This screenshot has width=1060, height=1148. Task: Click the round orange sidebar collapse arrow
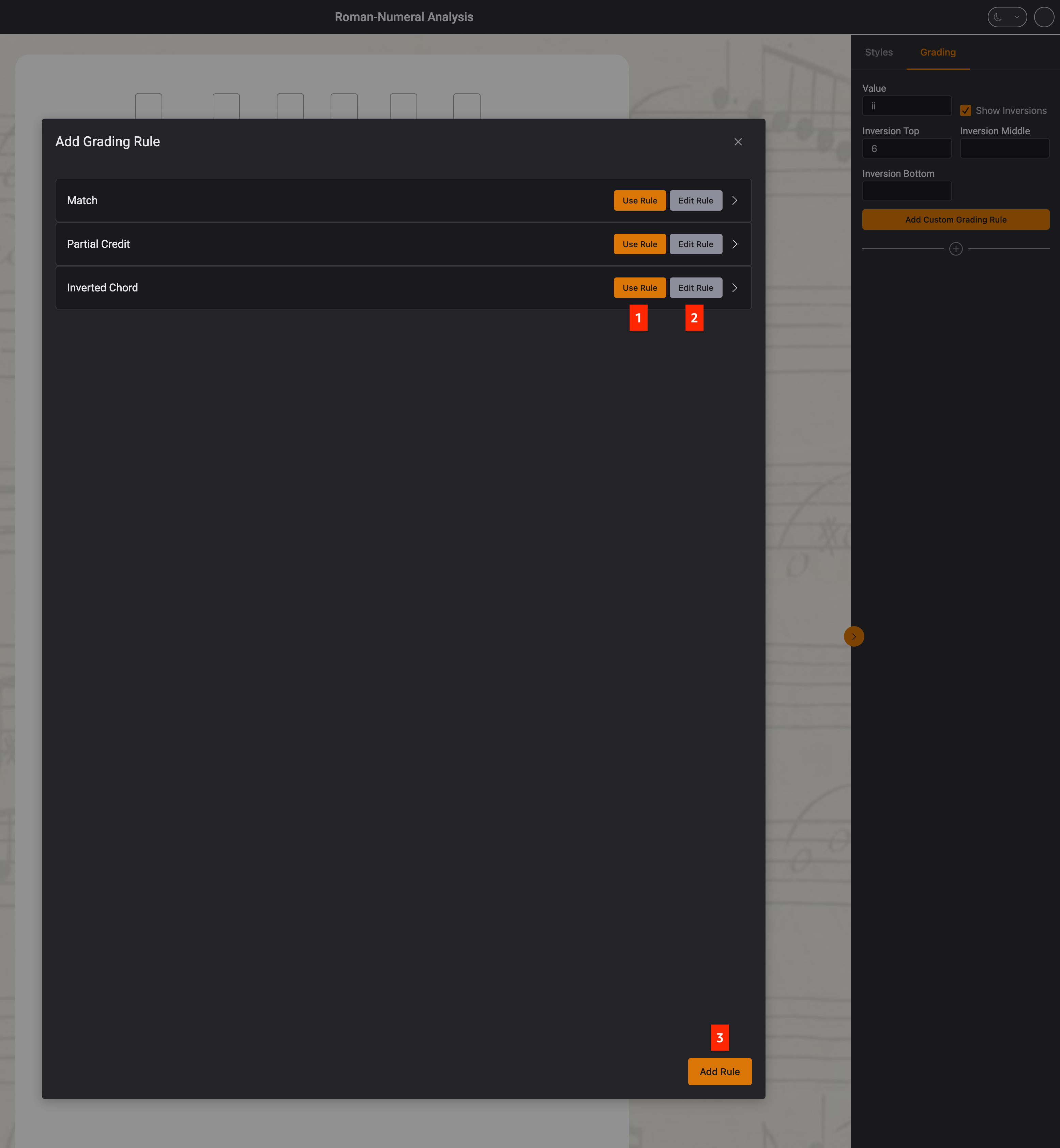tap(853, 636)
